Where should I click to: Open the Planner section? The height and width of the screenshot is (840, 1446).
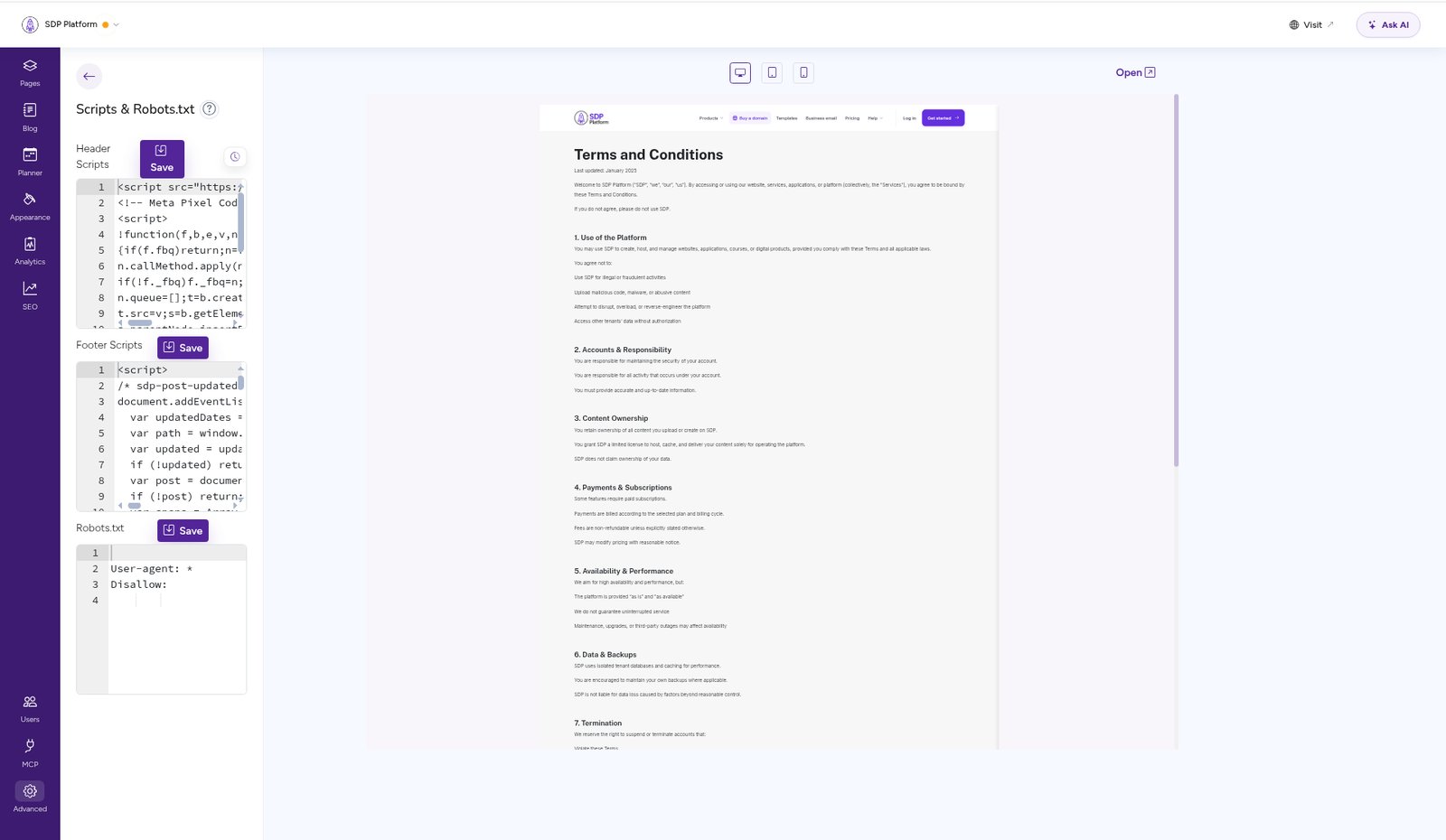30,162
